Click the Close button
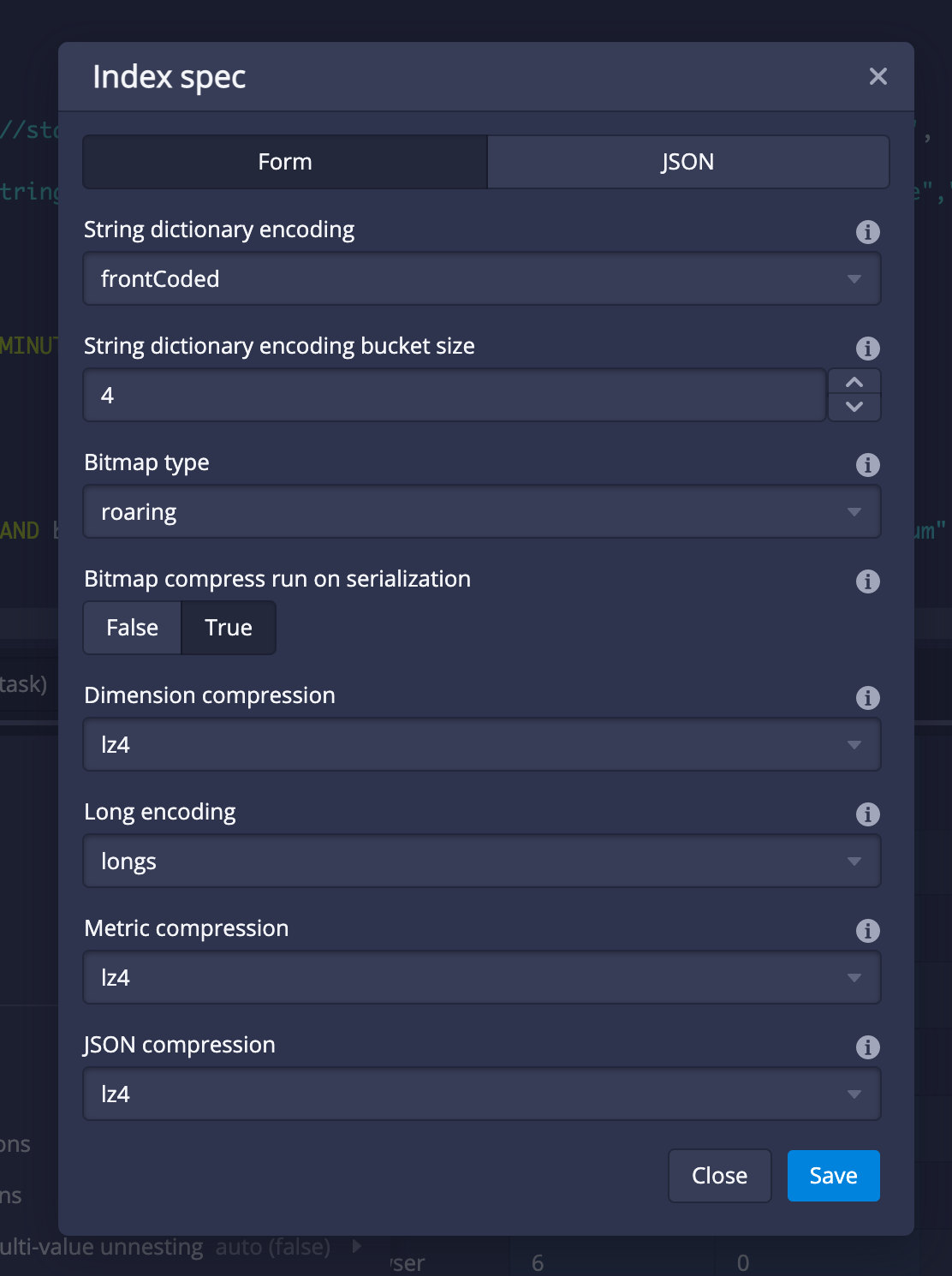 pyautogui.click(x=719, y=1176)
